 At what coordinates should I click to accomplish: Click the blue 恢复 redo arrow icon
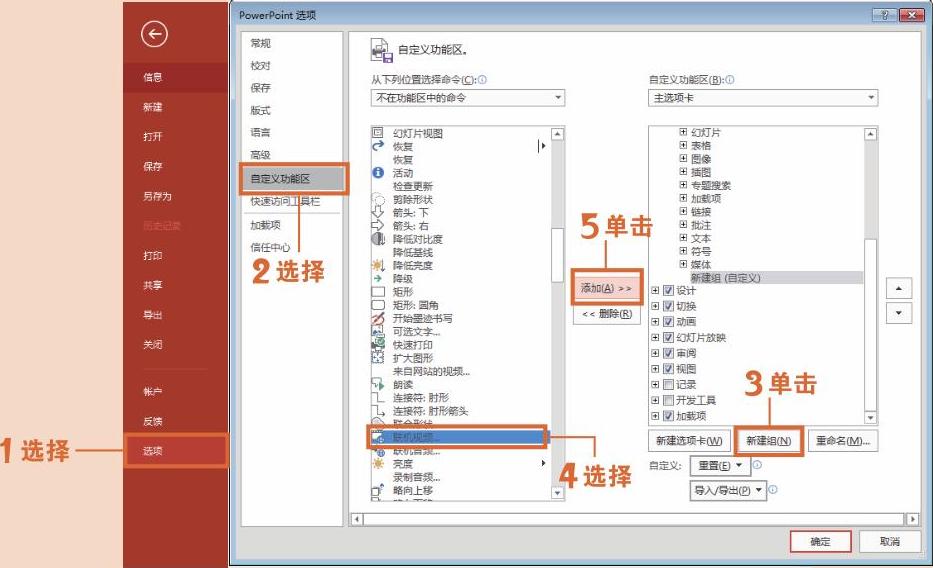(x=378, y=146)
